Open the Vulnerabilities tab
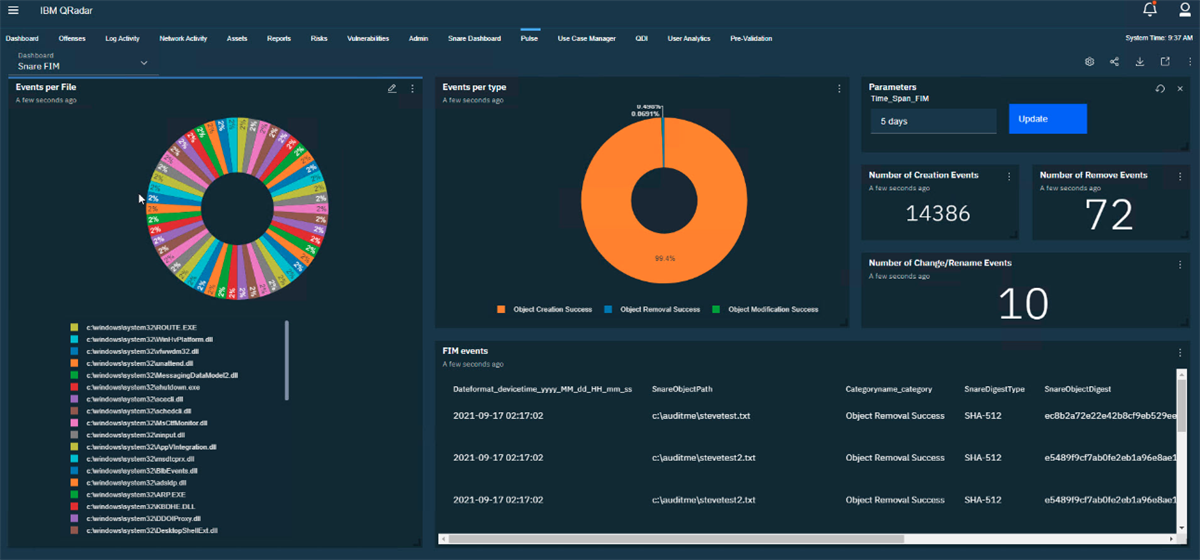The width and height of the screenshot is (1200, 560). [368, 38]
